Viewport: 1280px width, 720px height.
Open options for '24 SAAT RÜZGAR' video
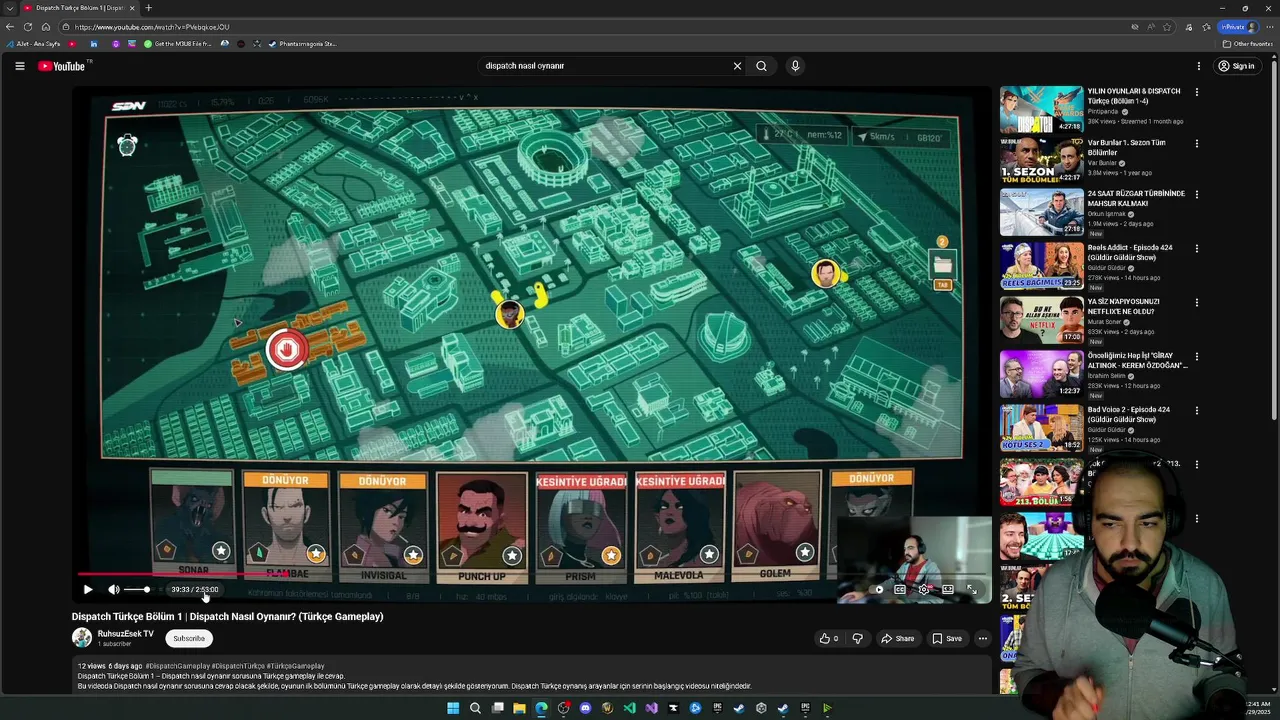1196,195
